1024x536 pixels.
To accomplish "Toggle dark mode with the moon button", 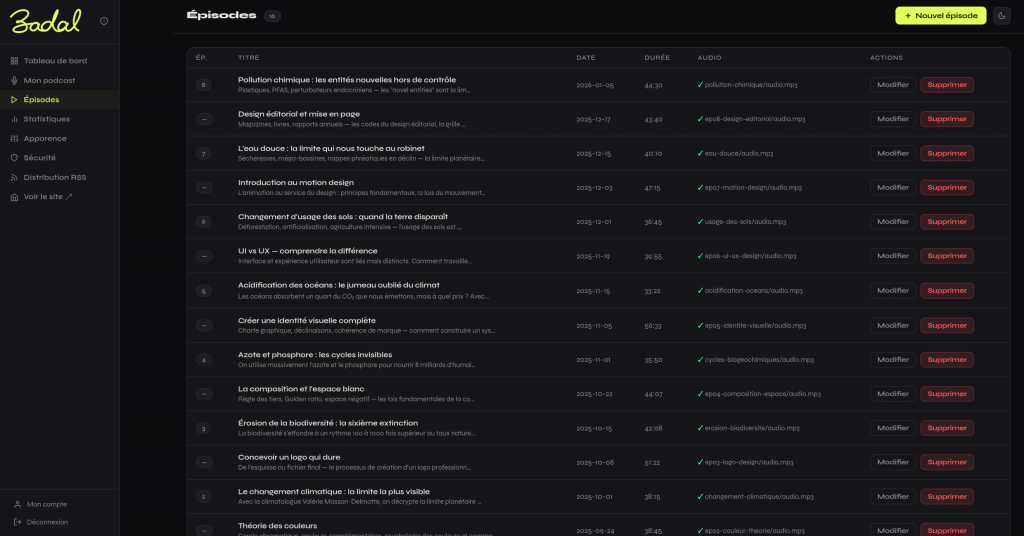I will (x=1001, y=16).
